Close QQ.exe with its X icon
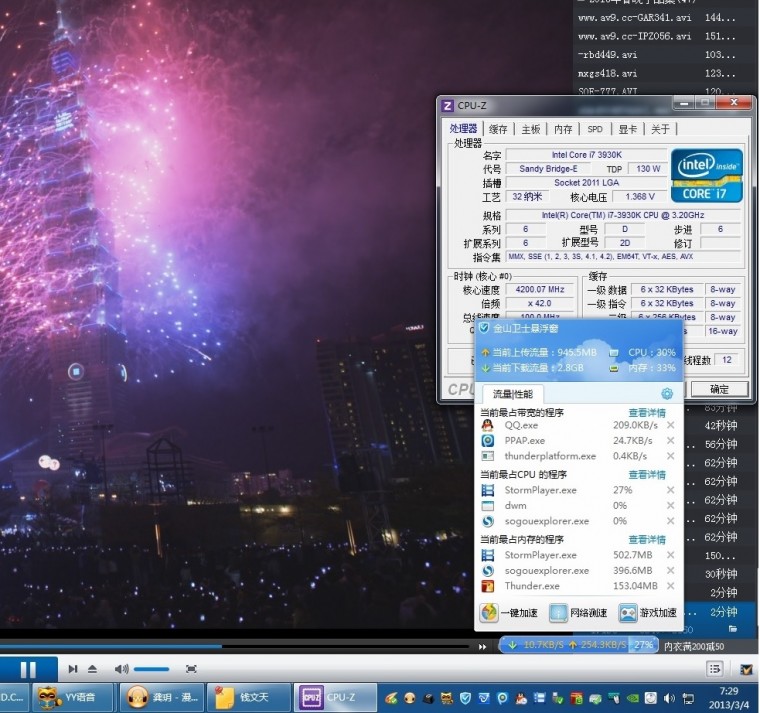Viewport: 760px width, 713px height. click(x=671, y=425)
